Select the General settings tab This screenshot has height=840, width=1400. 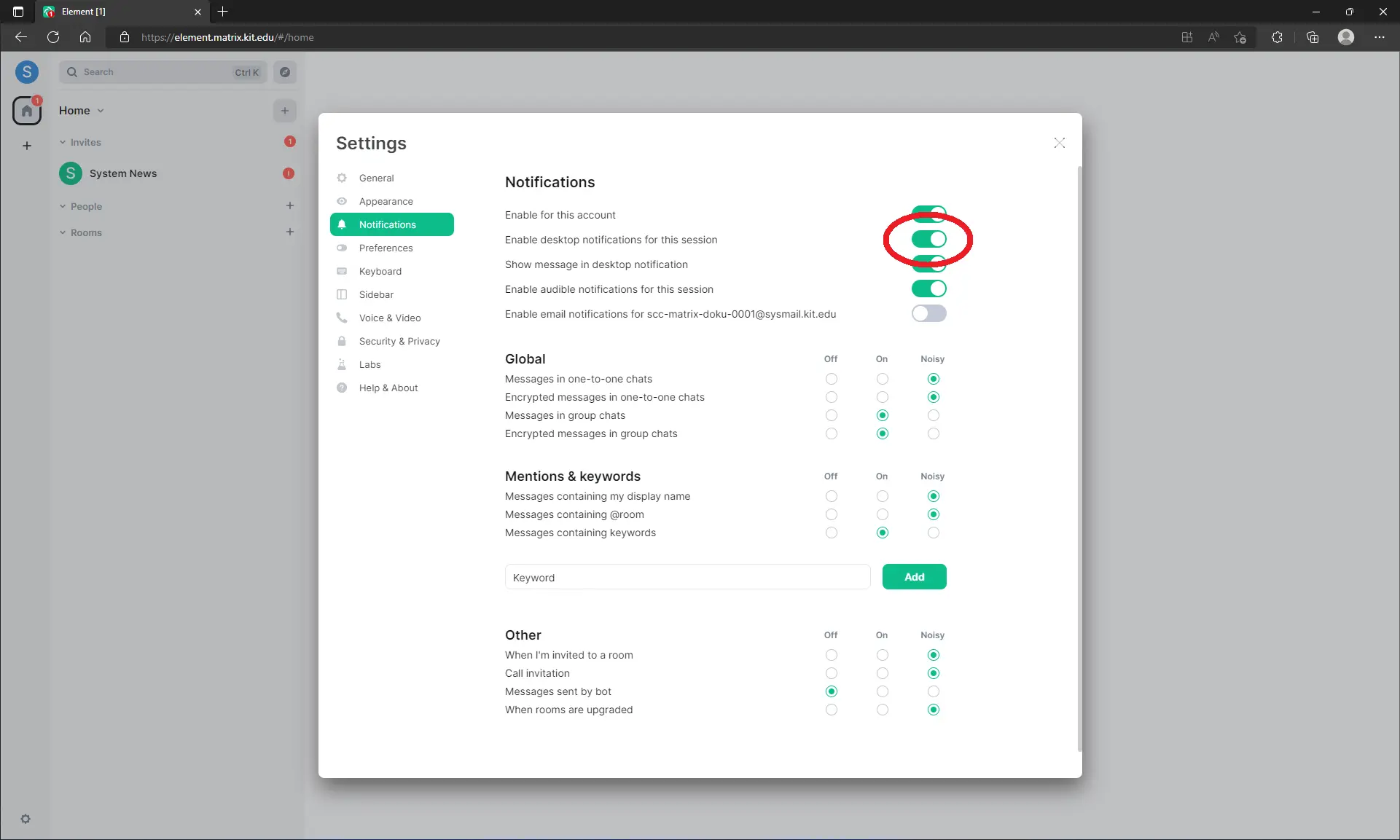click(375, 178)
